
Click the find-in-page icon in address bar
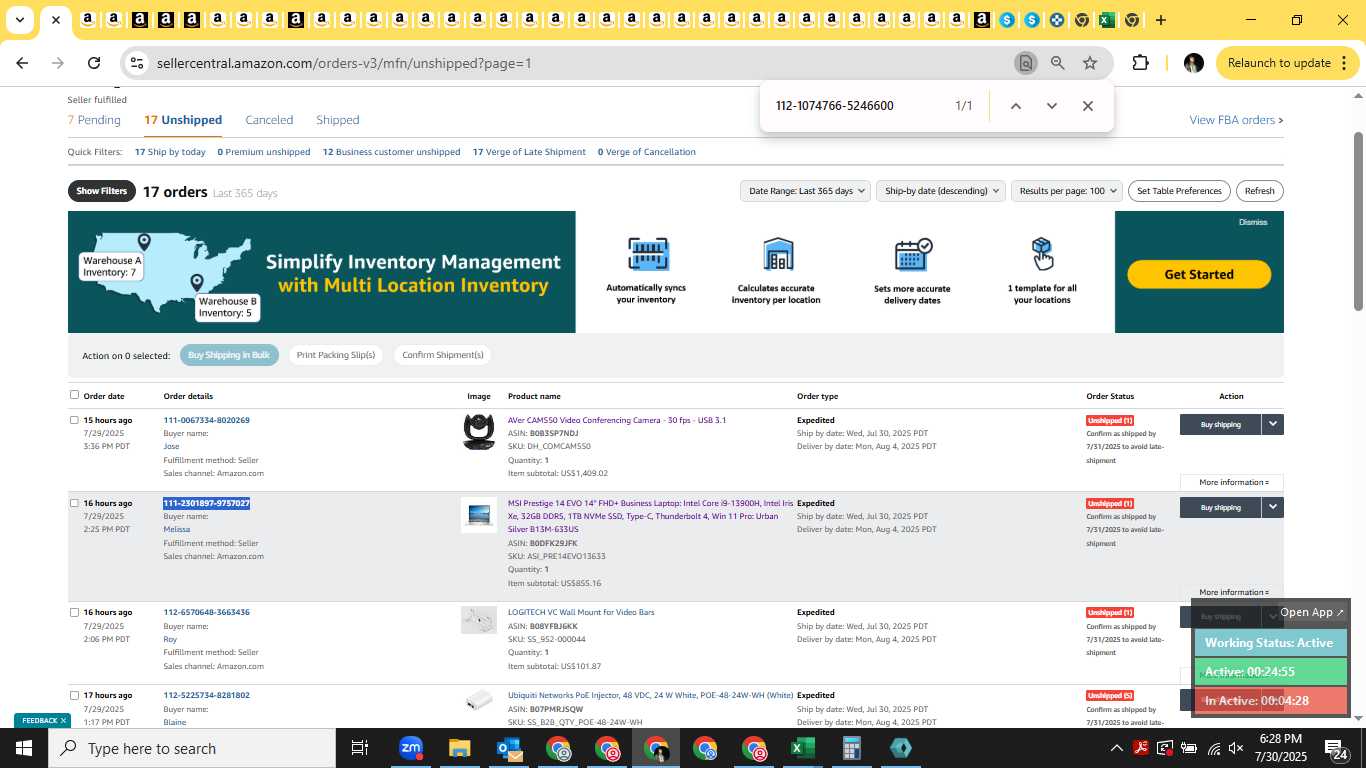tap(1025, 63)
